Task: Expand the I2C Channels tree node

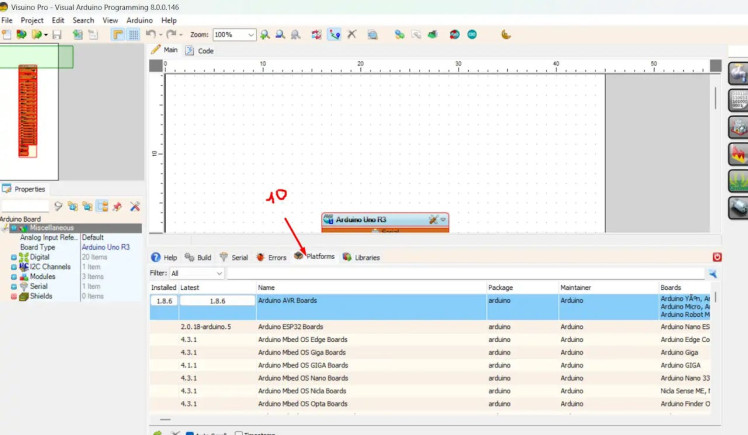Action: 14,266
